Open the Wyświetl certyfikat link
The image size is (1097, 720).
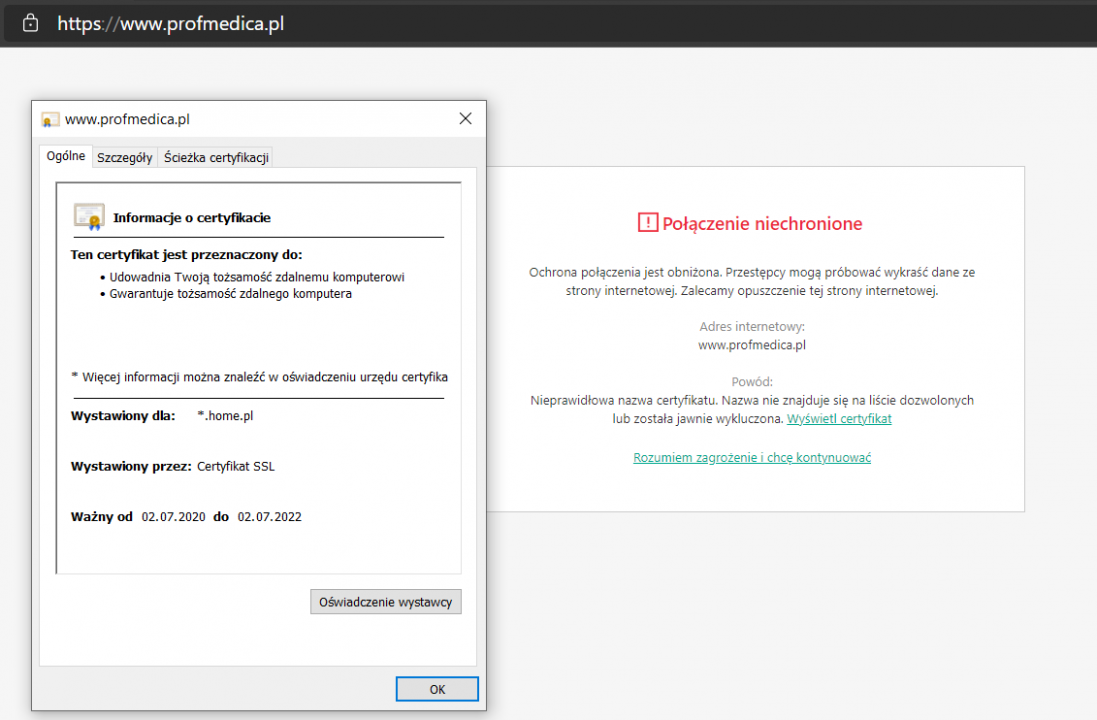[839, 418]
